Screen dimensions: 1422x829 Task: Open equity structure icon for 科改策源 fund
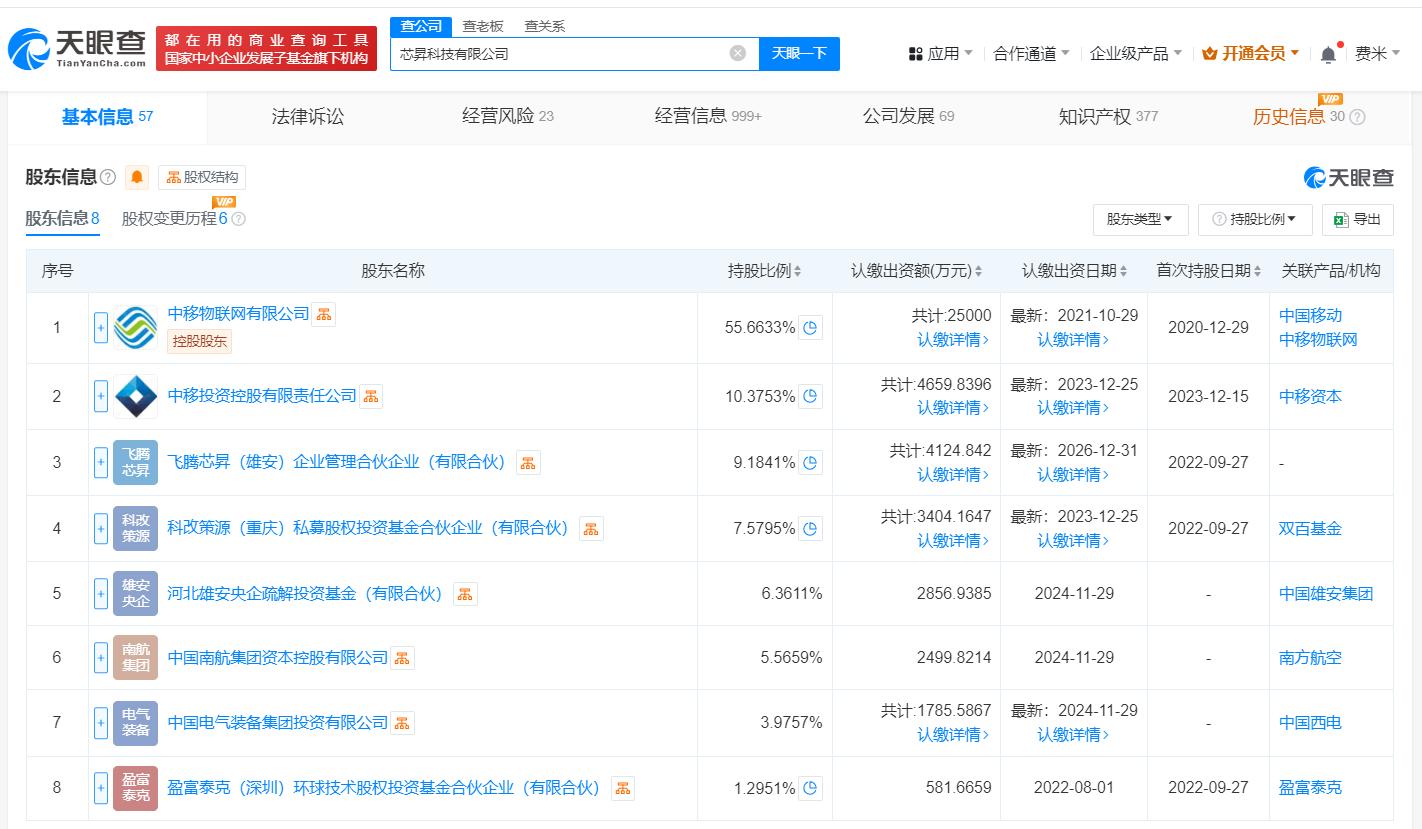(x=591, y=528)
